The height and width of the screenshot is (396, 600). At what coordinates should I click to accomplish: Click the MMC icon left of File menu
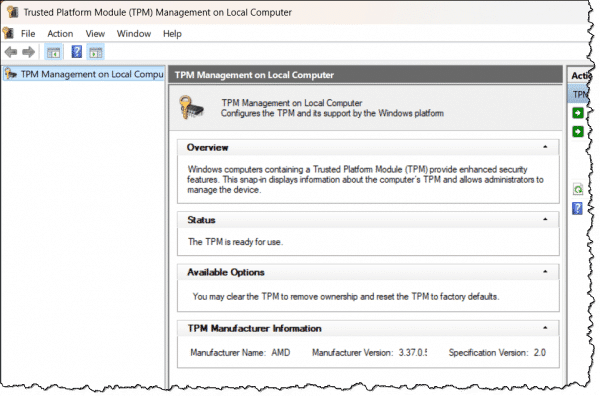click(x=9, y=33)
